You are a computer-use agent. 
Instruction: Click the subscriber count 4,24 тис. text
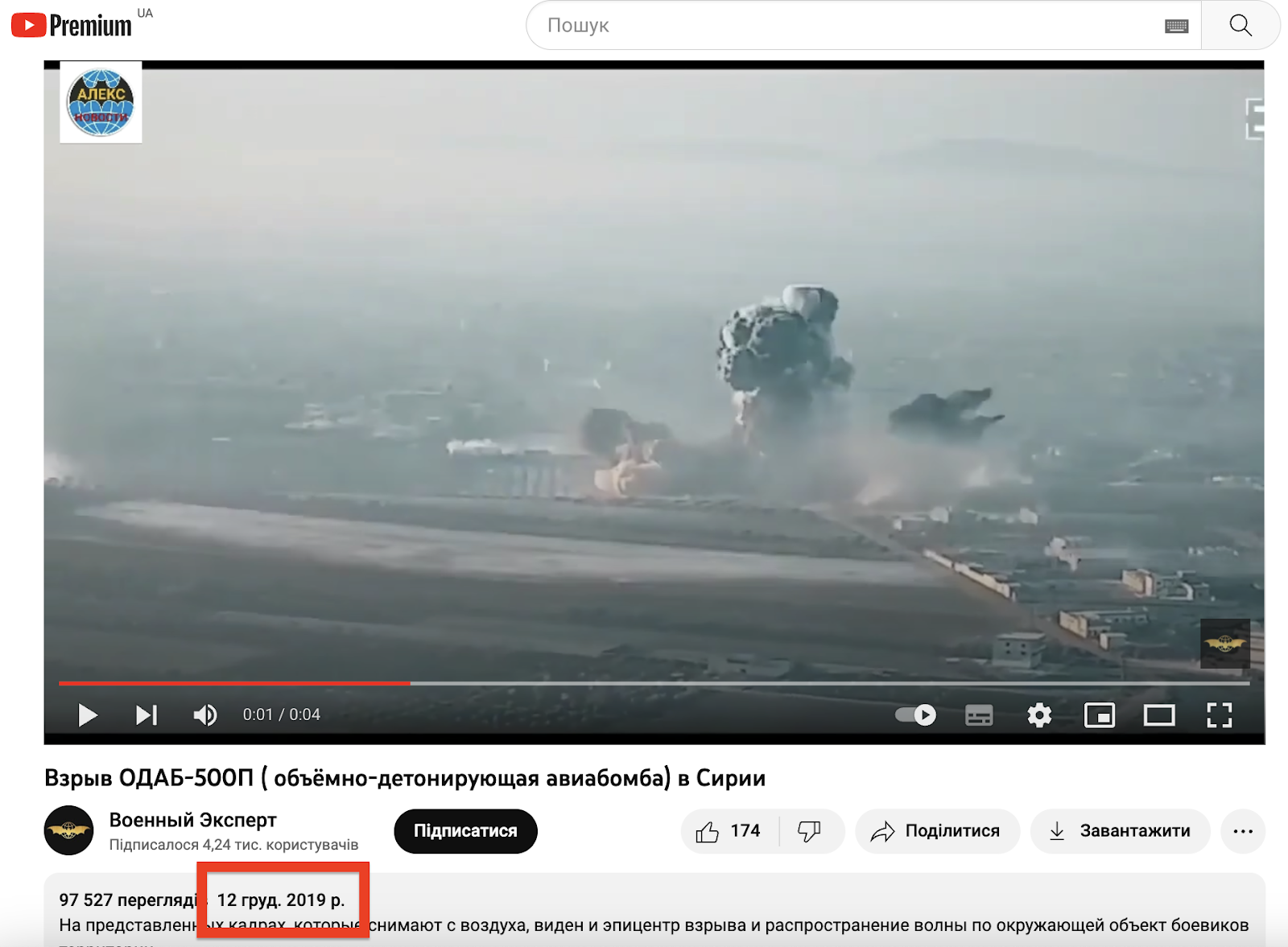(x=233, y=845)
